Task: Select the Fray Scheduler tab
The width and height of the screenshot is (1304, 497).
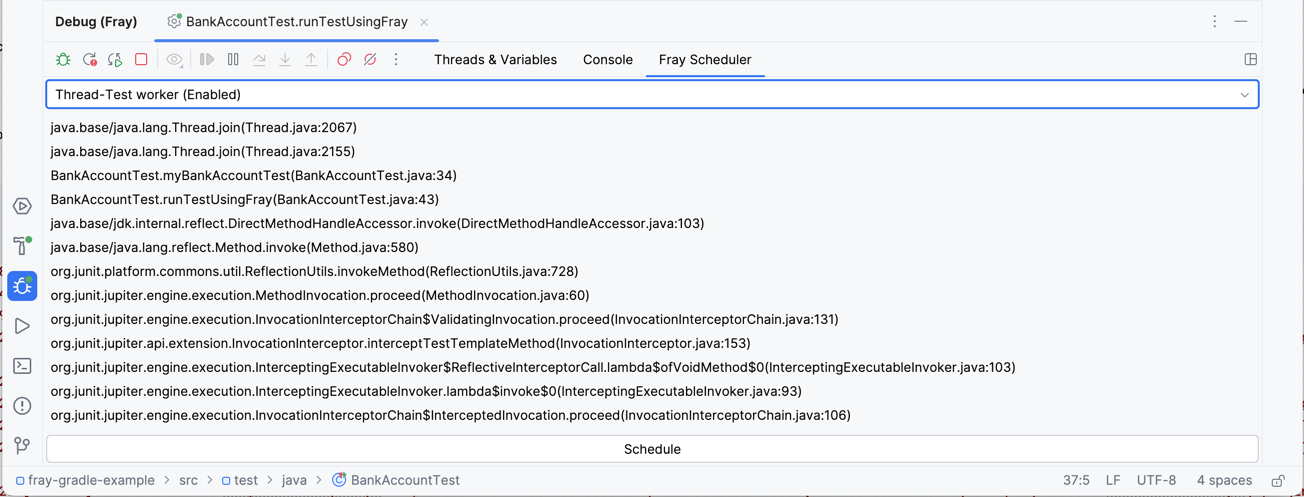Action: [705, 60]
